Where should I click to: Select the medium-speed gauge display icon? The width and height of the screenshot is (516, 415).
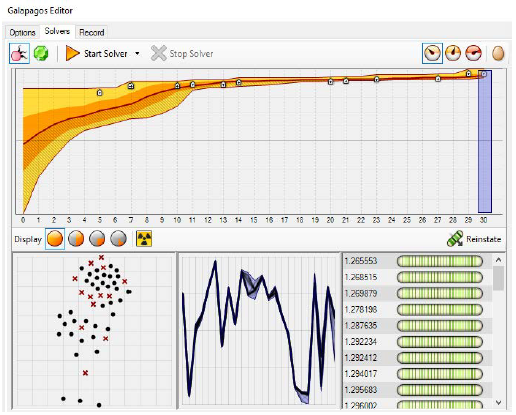click(453, 53)
